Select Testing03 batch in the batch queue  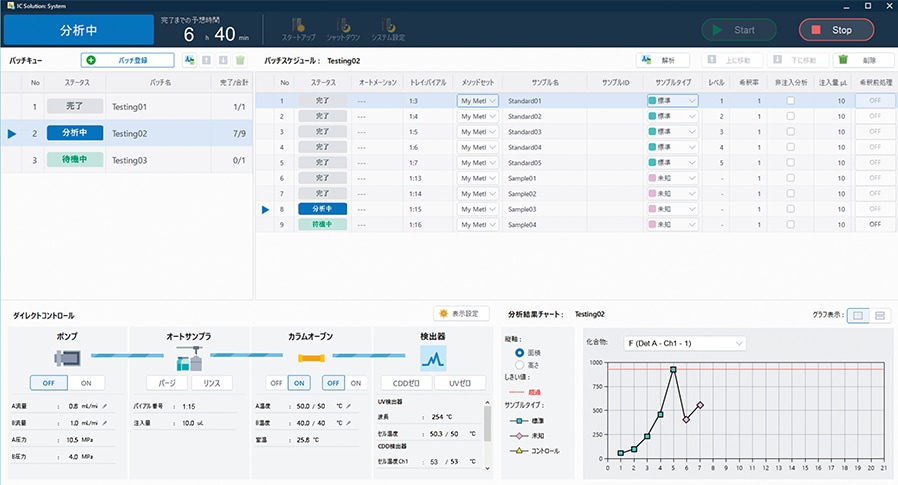tap(127, 160)
